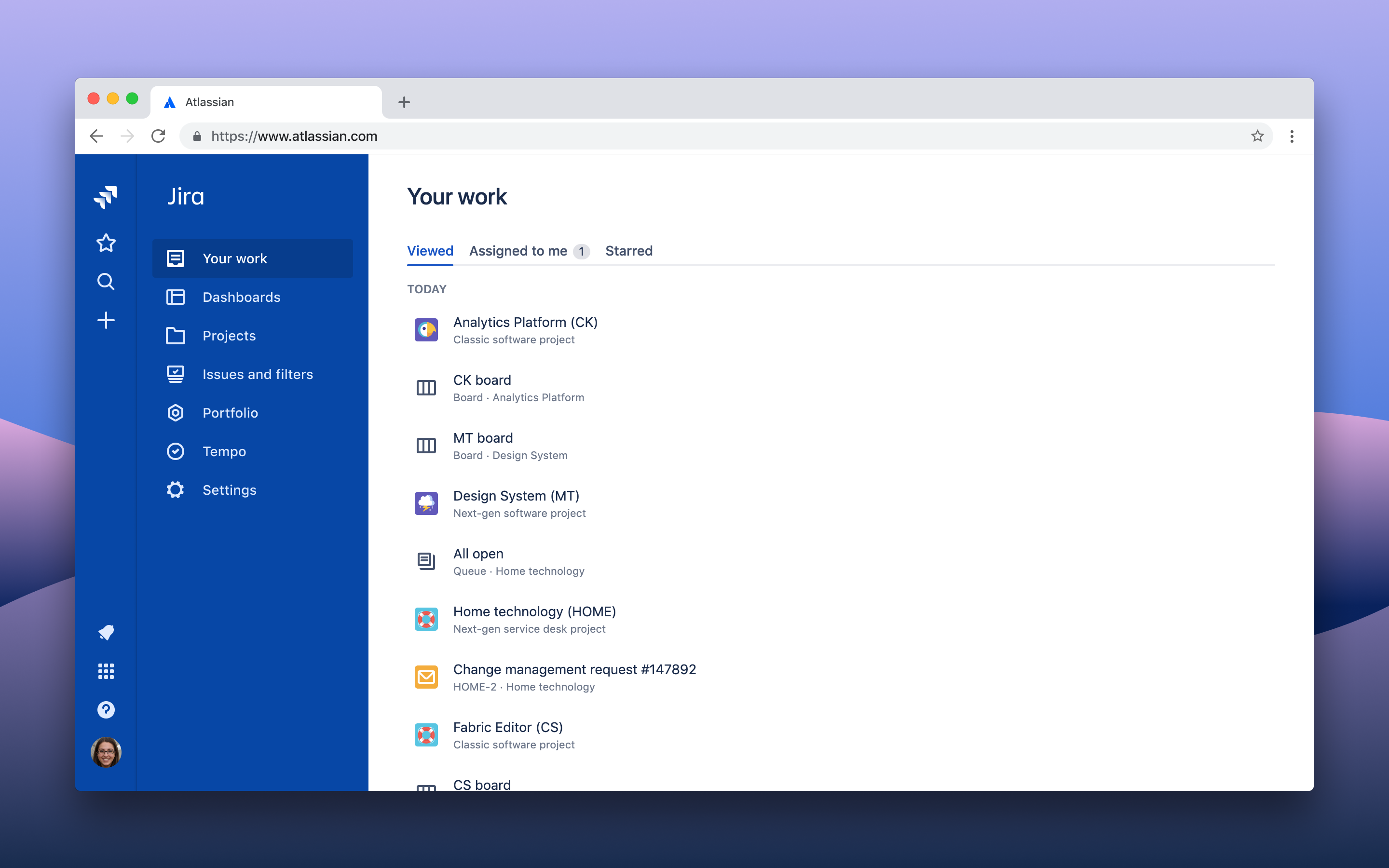Click the Create/Plus icon in sidebar
The image size is (1389, 868).
(106, 320)
